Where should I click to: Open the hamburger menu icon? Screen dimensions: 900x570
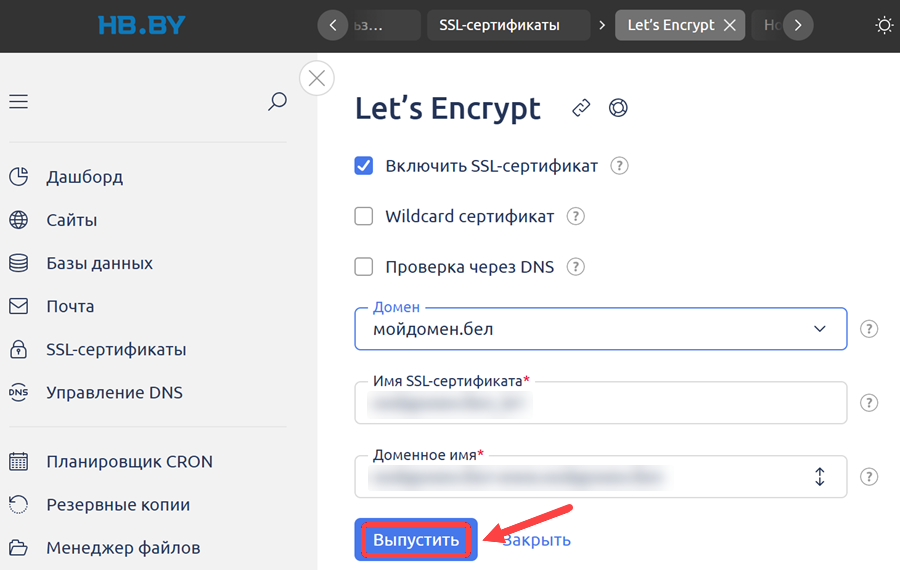(18, 102)
